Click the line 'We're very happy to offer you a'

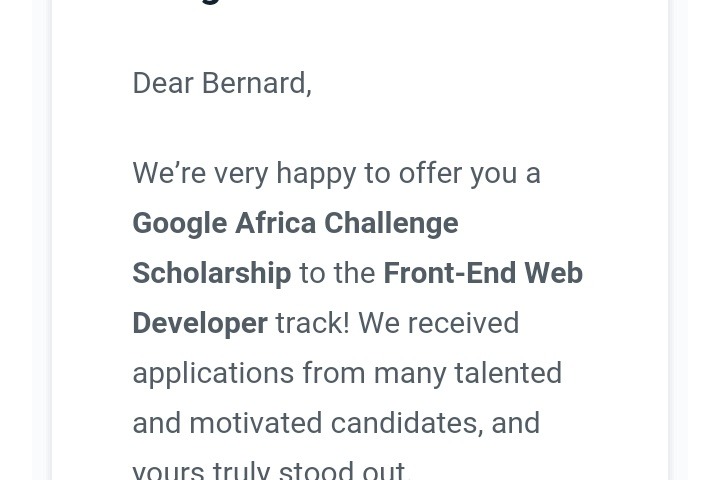337,174
